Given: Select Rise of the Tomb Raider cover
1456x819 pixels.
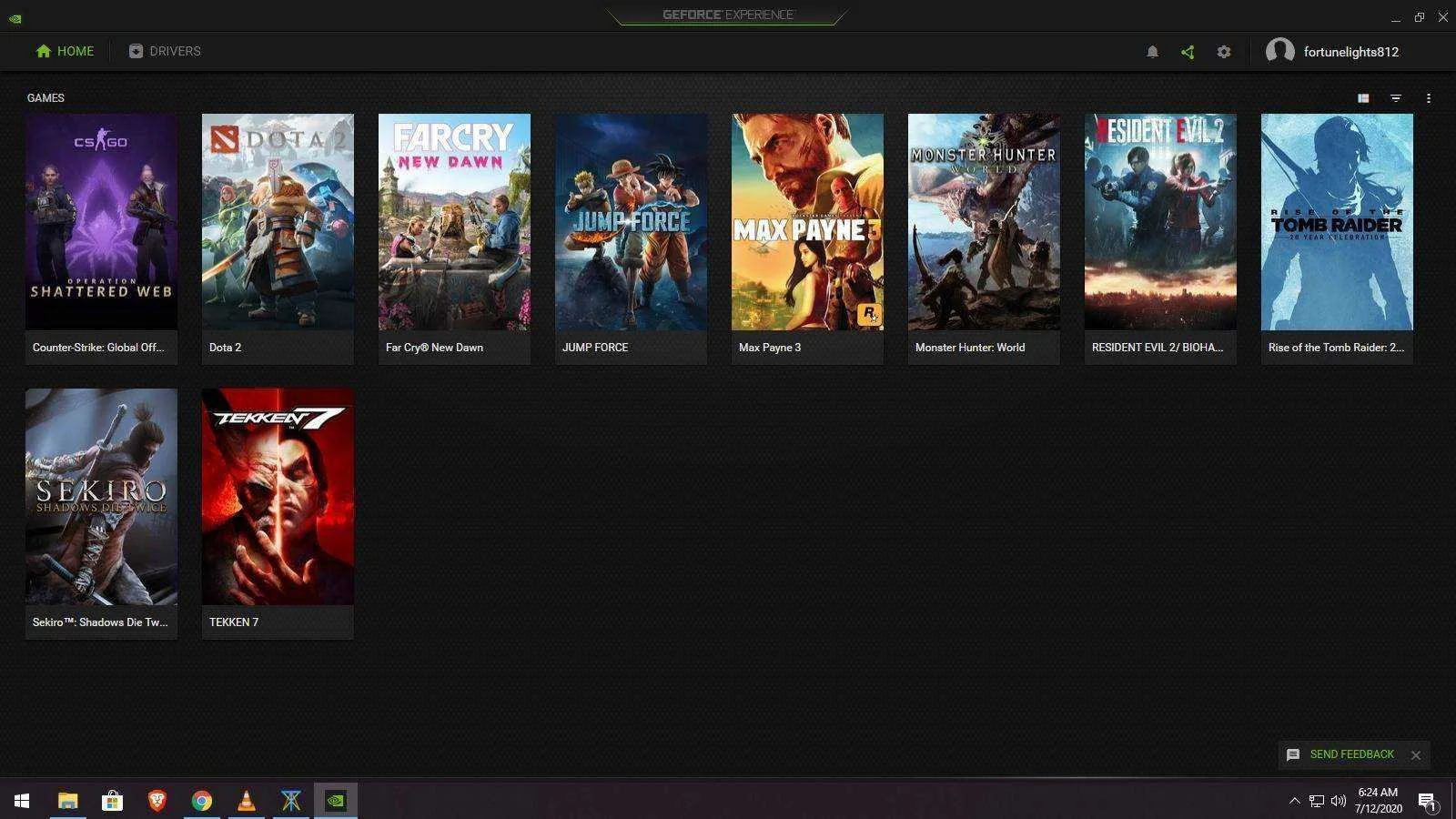Looking at the screenshot, I should 1337,221.
